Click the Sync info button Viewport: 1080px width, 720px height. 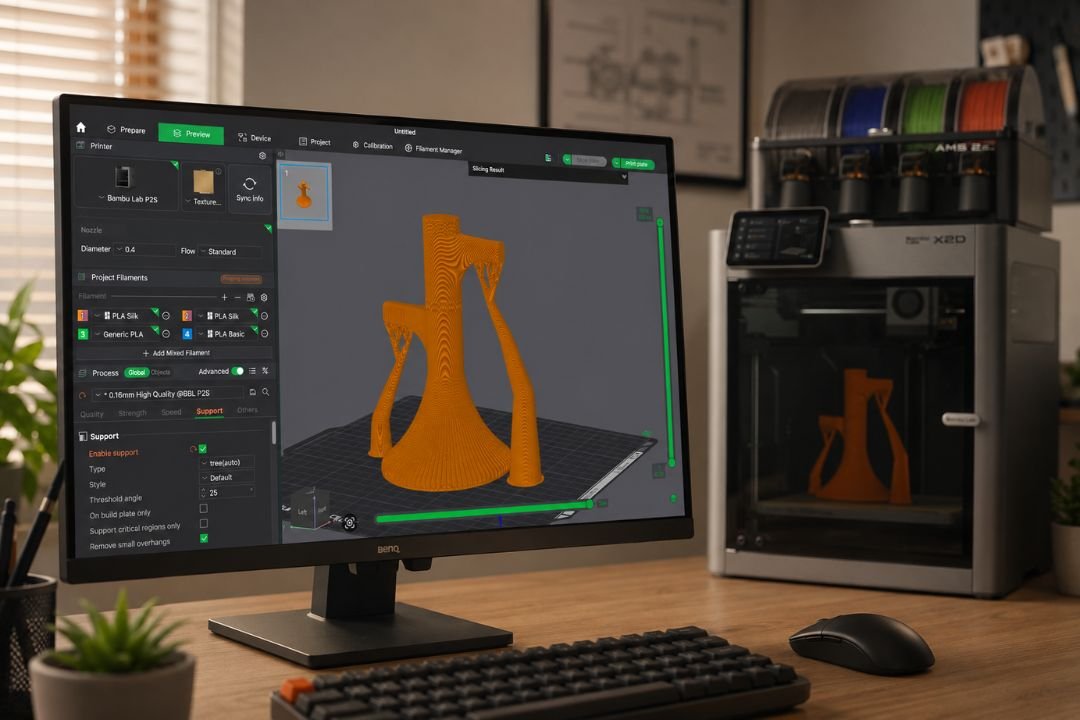coord(249,189)
